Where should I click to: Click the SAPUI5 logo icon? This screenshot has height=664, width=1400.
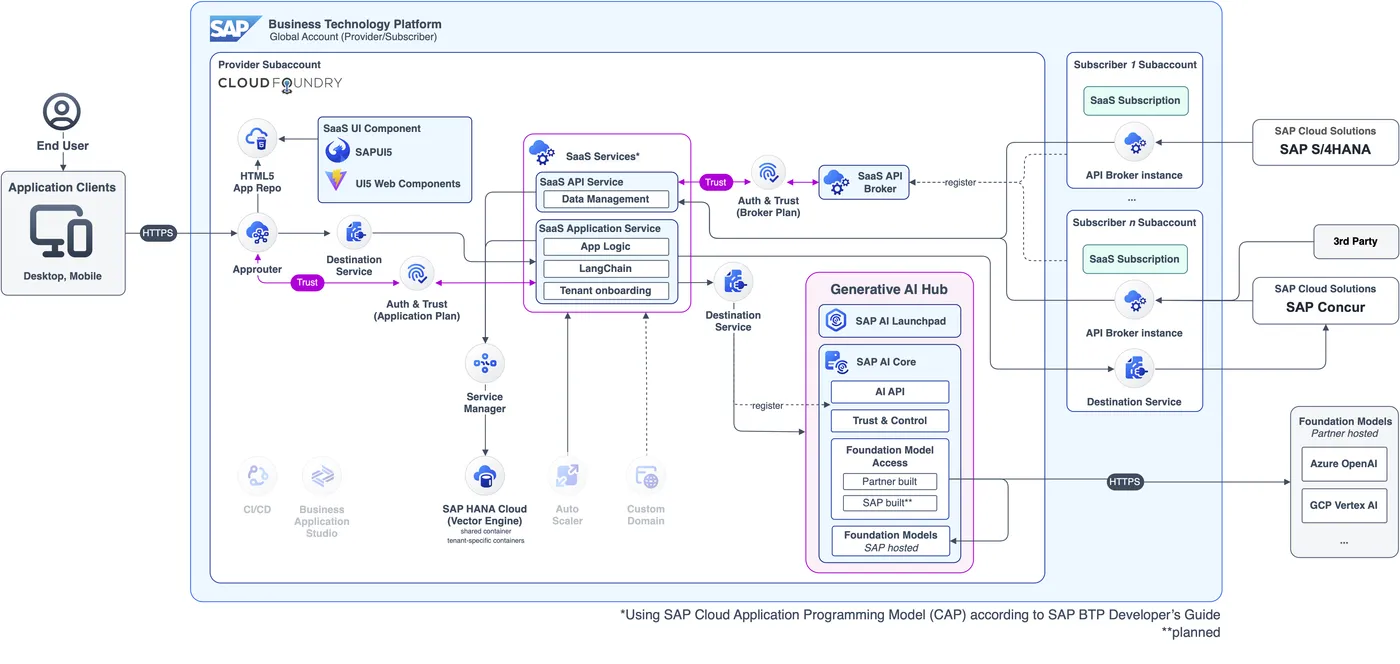coord(337,151)
